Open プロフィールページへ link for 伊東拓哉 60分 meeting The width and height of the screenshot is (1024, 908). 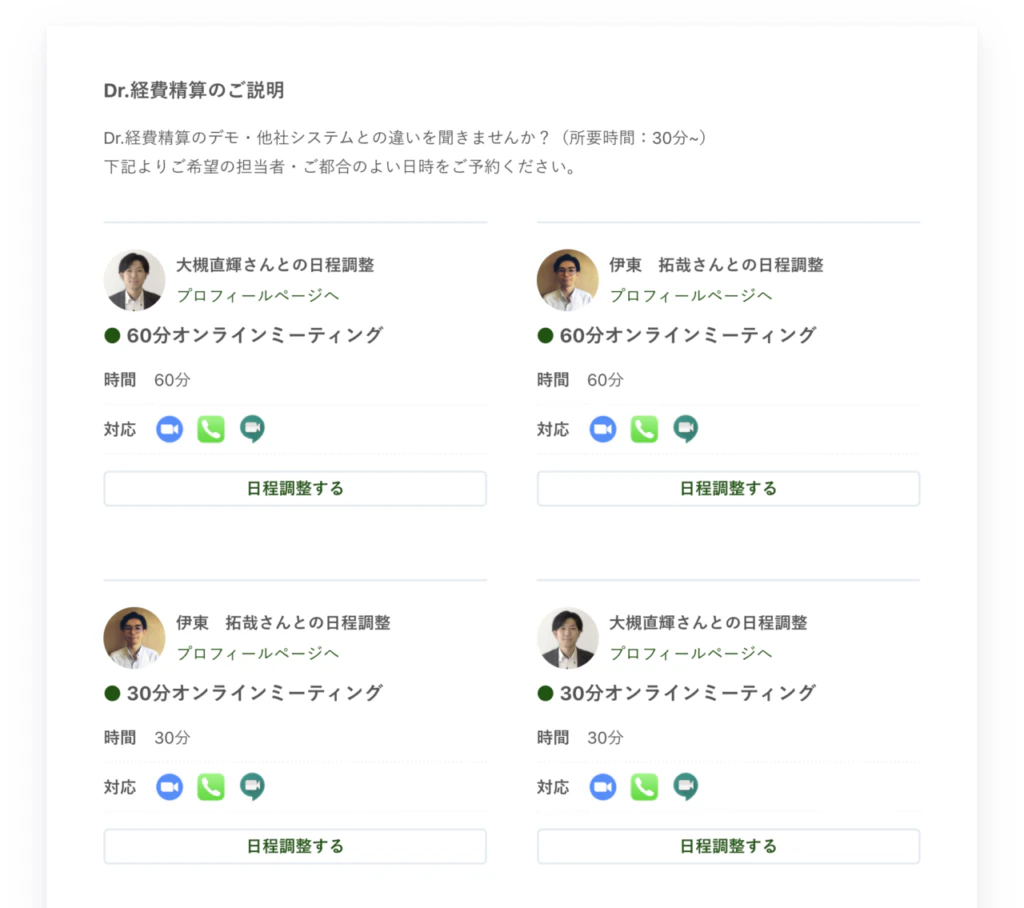click(690, 296)
